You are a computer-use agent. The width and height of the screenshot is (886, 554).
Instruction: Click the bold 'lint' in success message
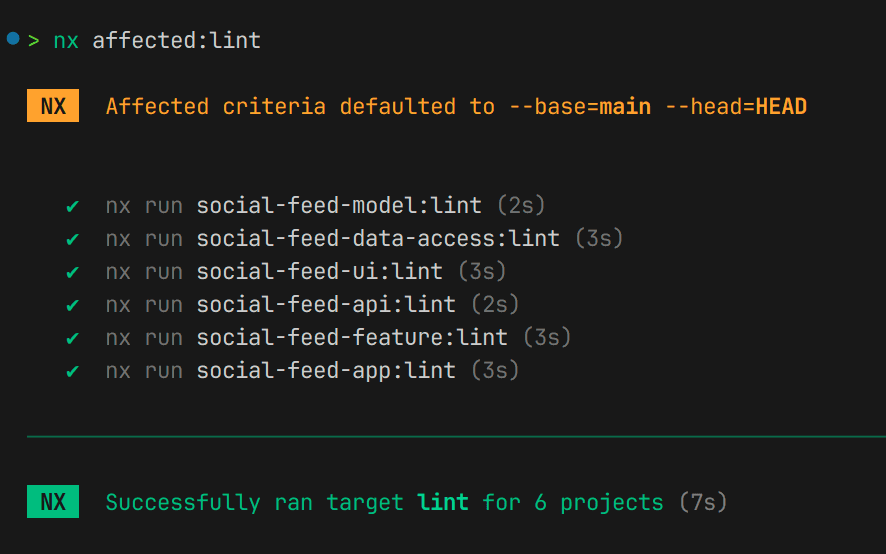coord(443,502)
